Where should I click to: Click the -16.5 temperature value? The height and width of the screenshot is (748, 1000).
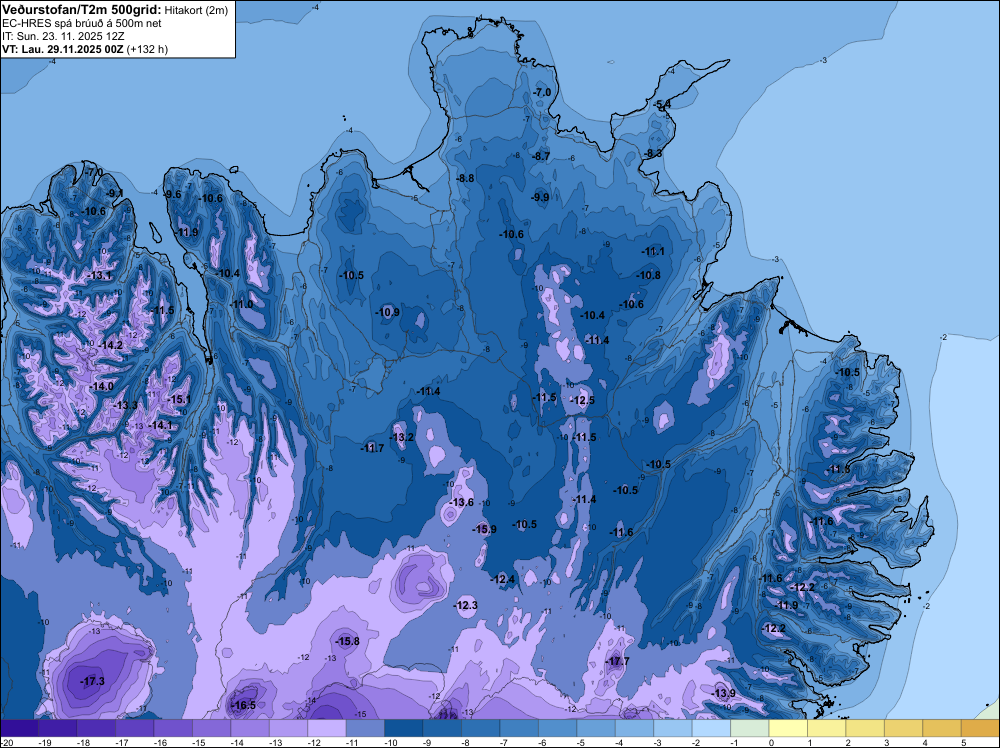tap(243, 705)
